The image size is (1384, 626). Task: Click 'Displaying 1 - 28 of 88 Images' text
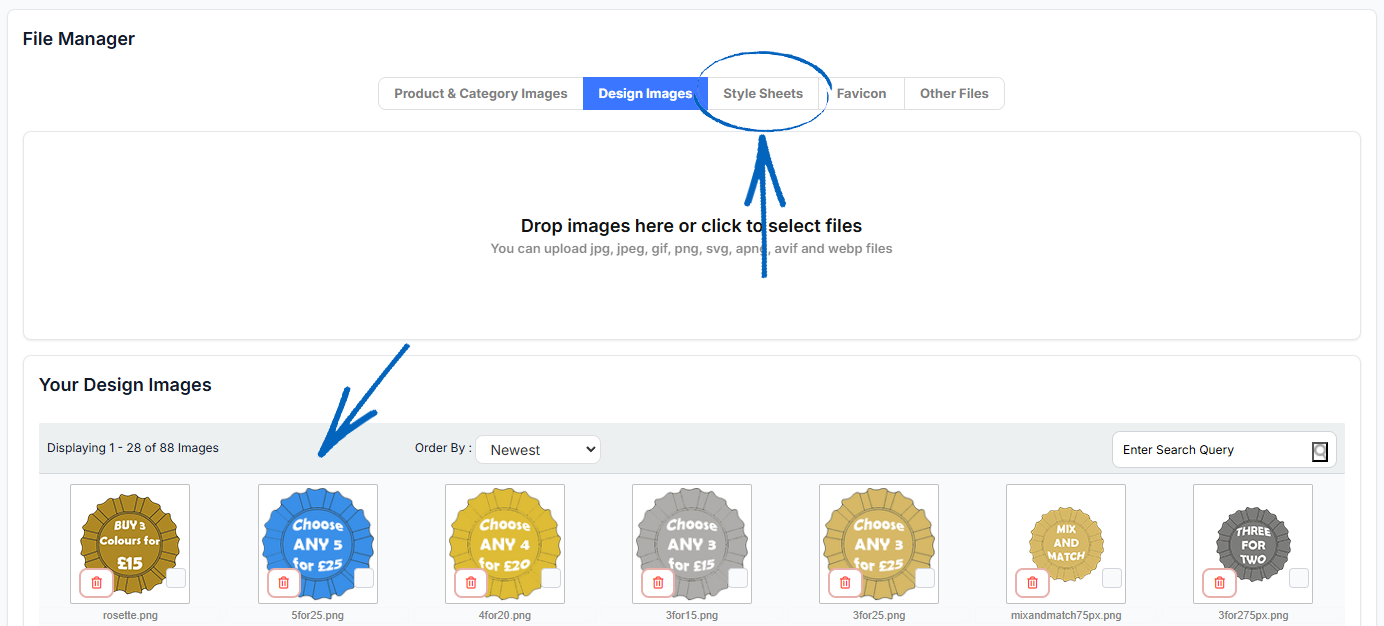[x=133, y=448]
